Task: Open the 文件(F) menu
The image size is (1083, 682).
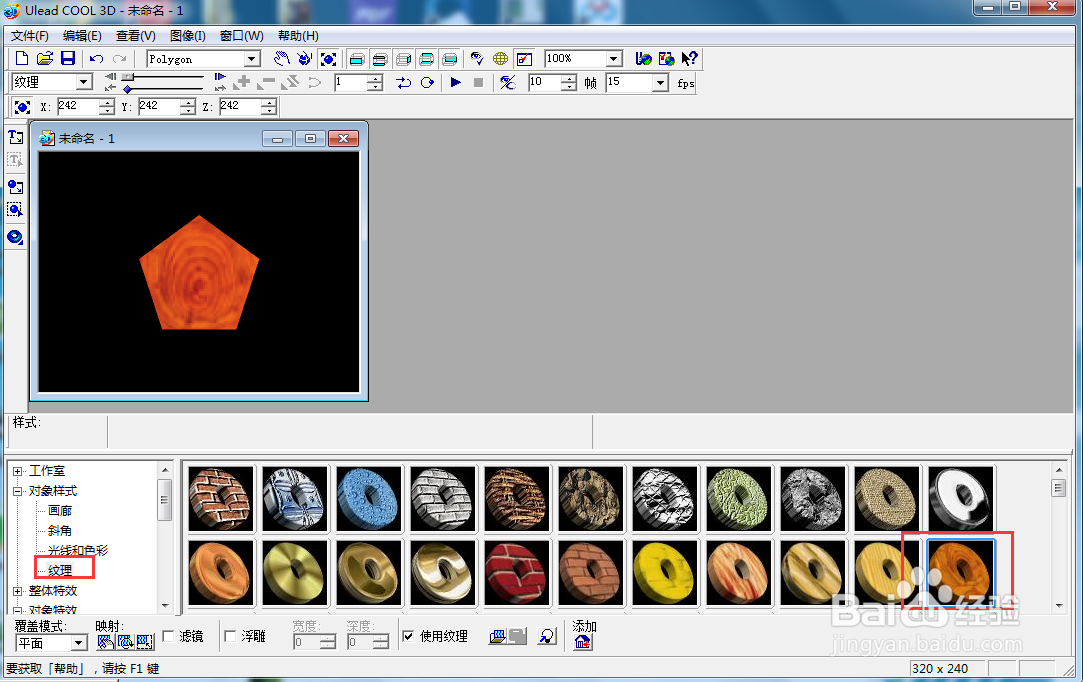Action: click(x=30, y=36)
